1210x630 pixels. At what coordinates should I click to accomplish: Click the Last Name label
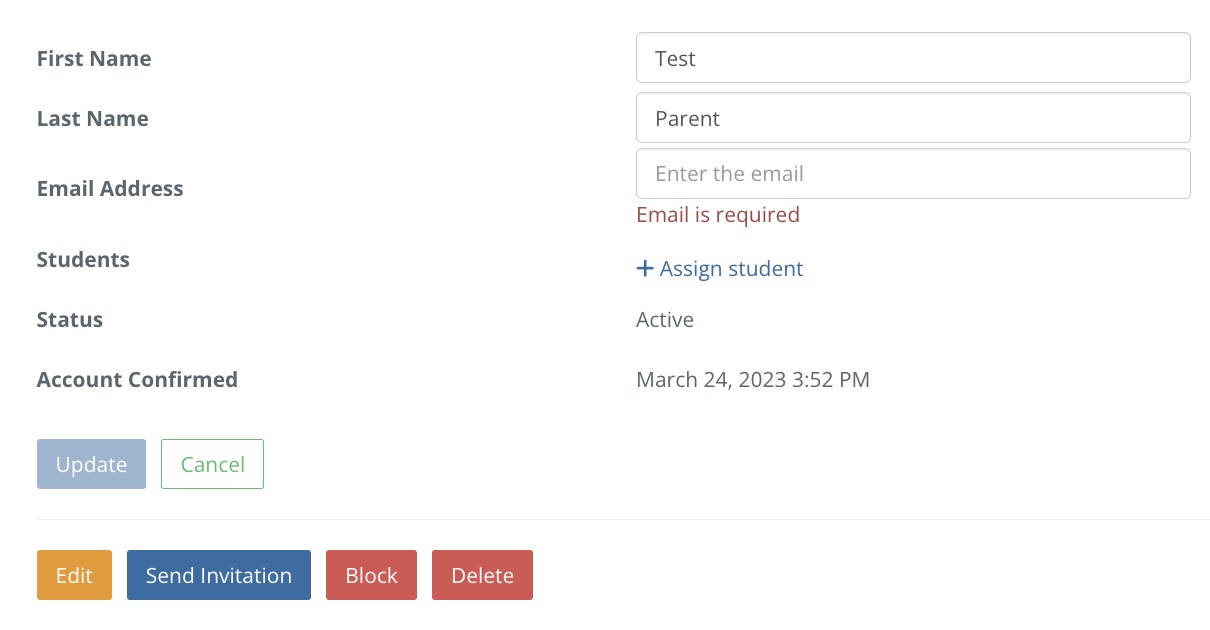click(x=92, y=119)
